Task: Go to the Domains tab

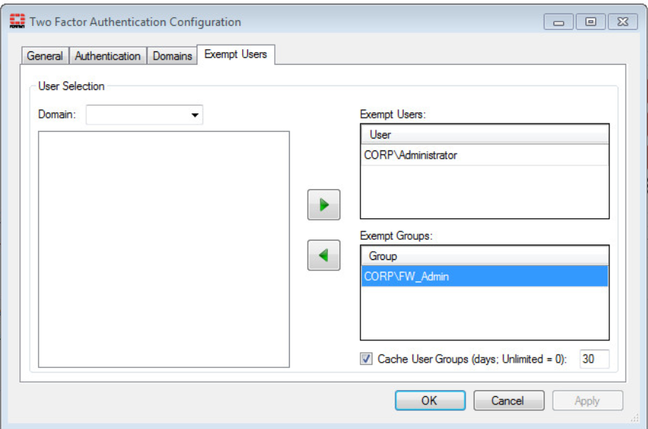Action: pos(172,56)
